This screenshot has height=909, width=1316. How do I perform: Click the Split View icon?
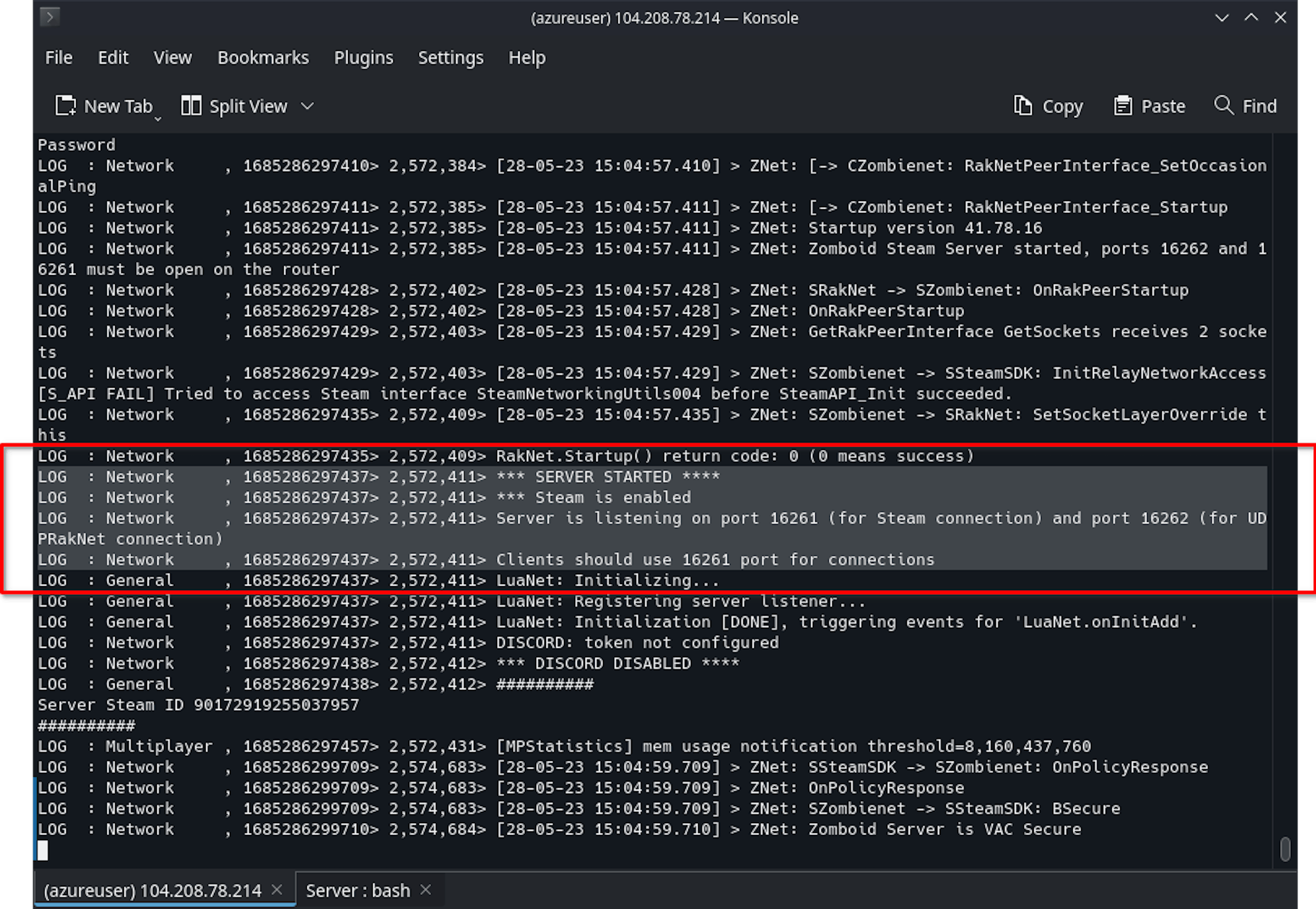pyautogui.click(x=191, y=105)
